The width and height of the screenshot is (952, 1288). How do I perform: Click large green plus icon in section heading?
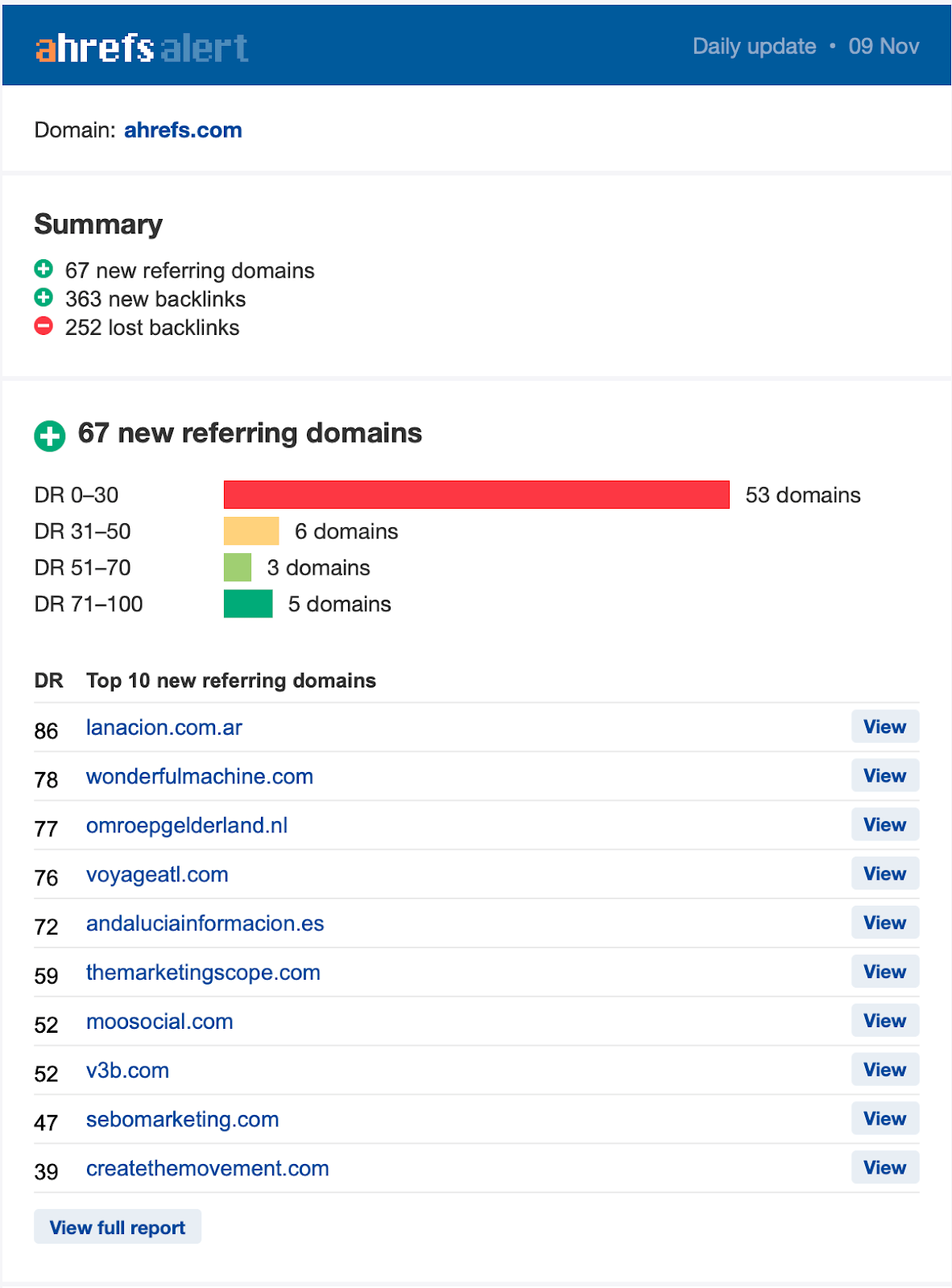pyautogui.click(x=50, y=436)
